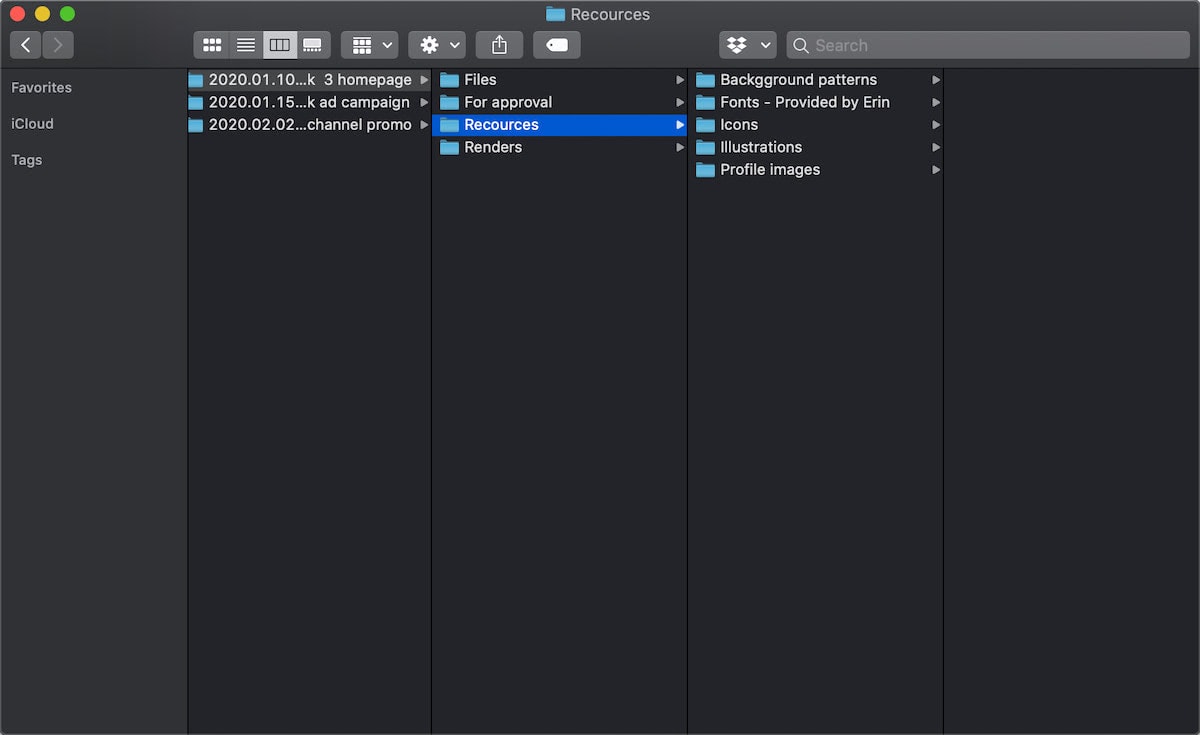
Task: Click in the Search field
Action: pyautogui.click(x=988, y=45)
